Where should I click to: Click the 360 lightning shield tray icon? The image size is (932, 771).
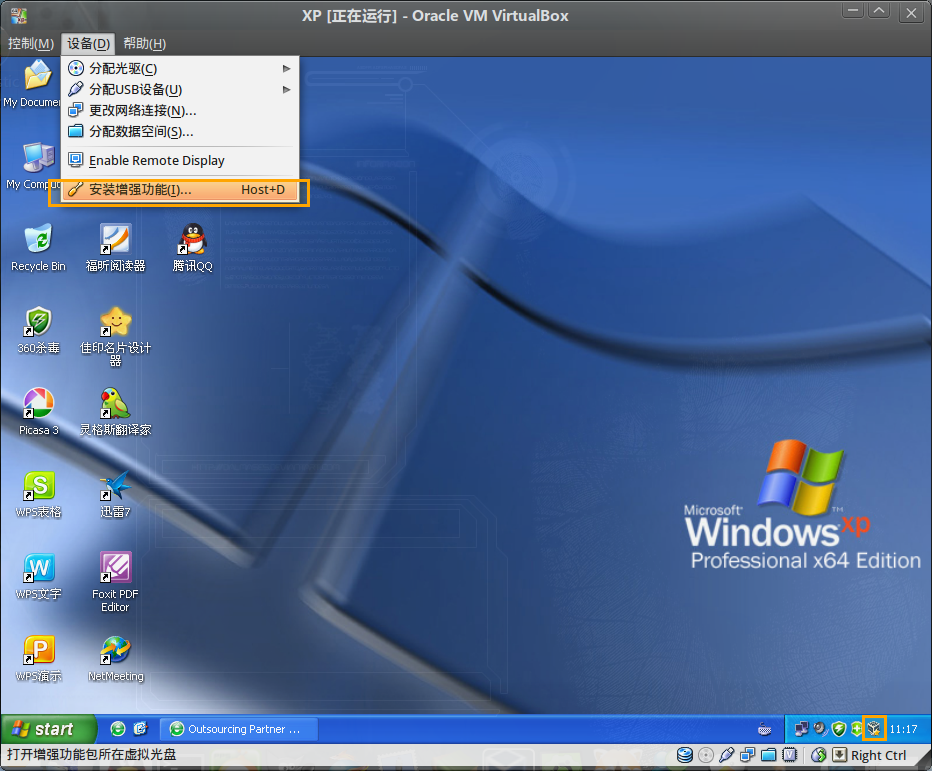[839, 729]
